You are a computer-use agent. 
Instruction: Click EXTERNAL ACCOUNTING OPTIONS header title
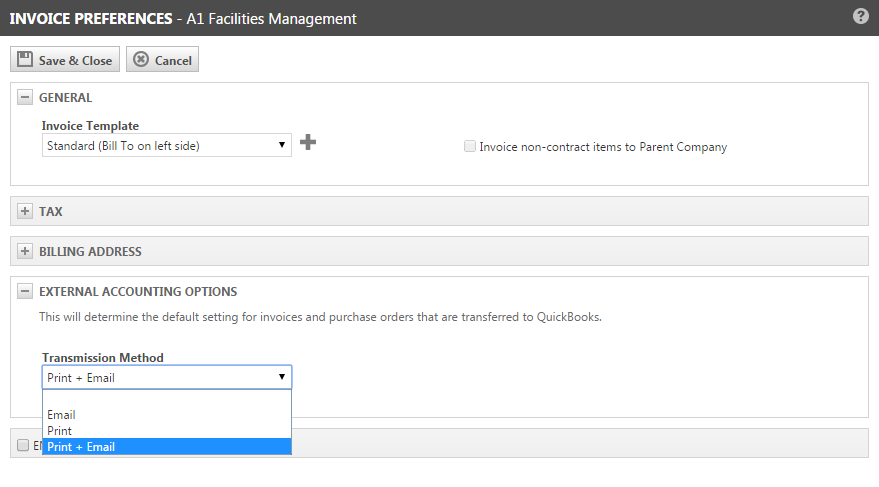[138, 292]
